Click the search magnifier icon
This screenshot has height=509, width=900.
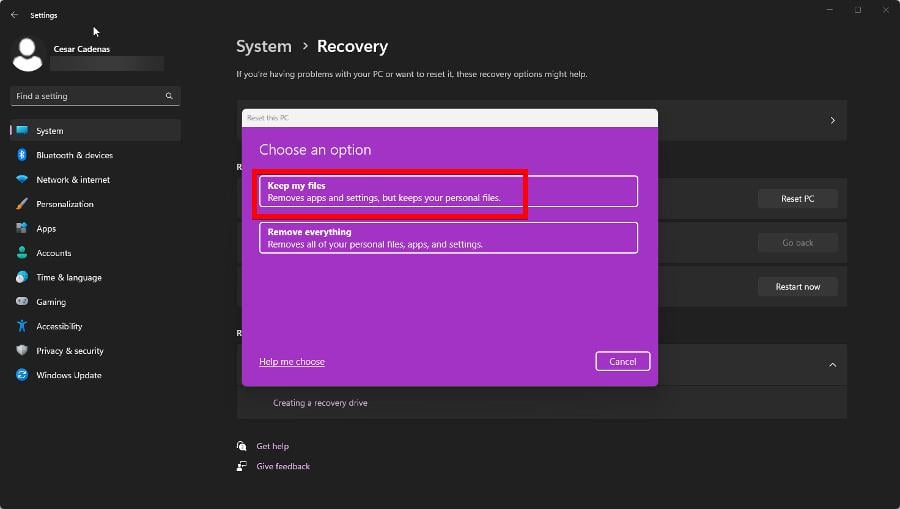click(169, 96)
